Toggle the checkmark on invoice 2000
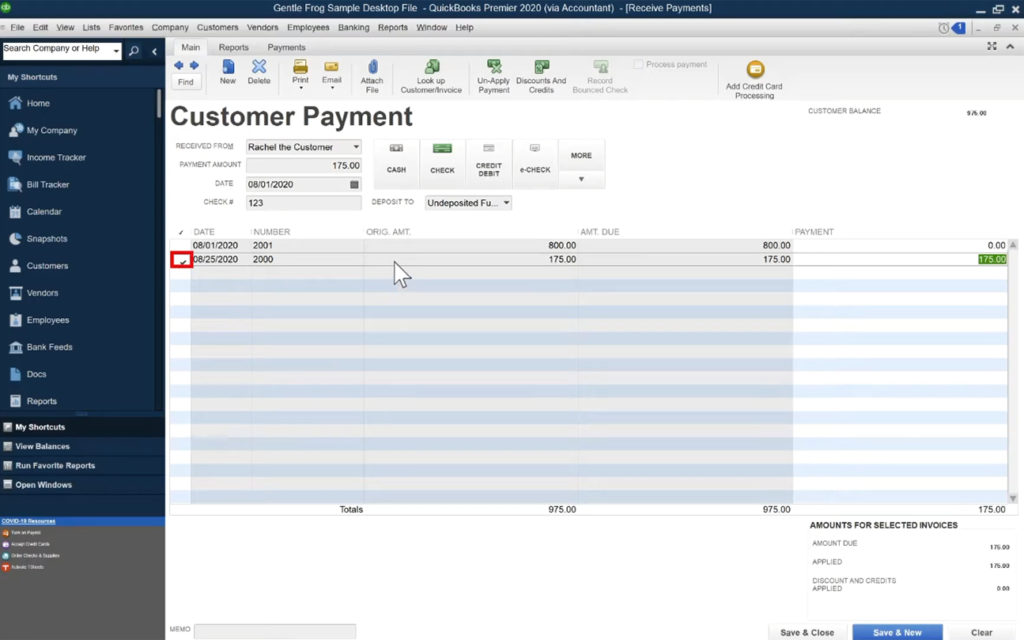The image size is (1024, 640). (x=181, y=259)
